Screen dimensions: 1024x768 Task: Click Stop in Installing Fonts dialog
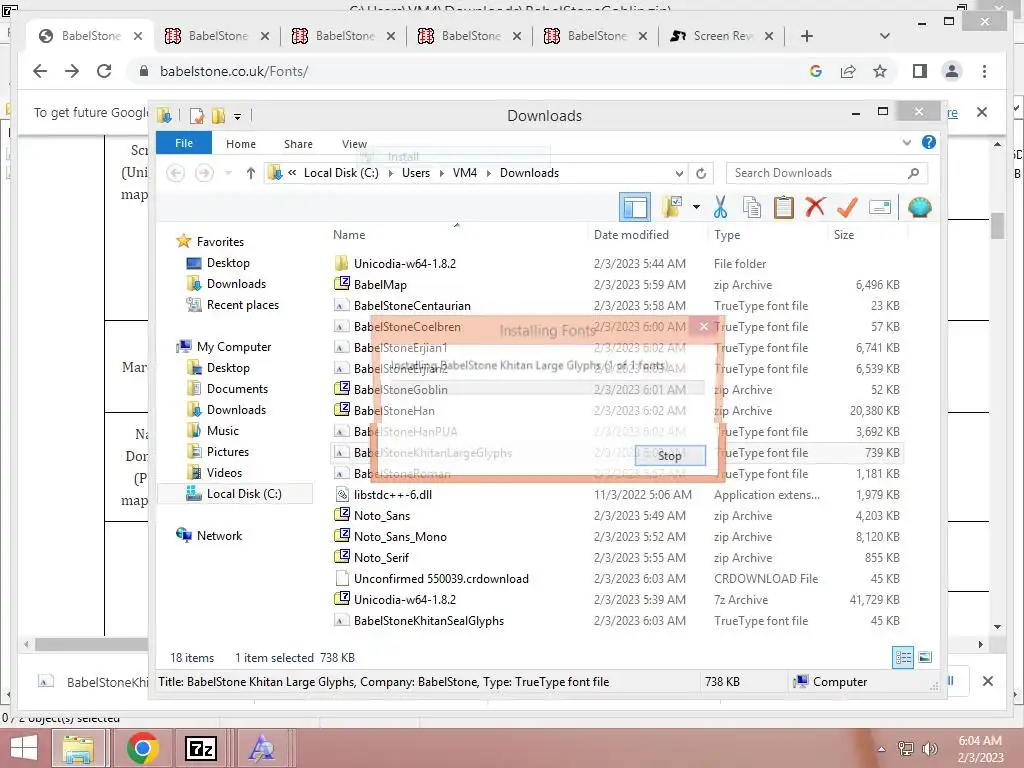coord(669,456)
